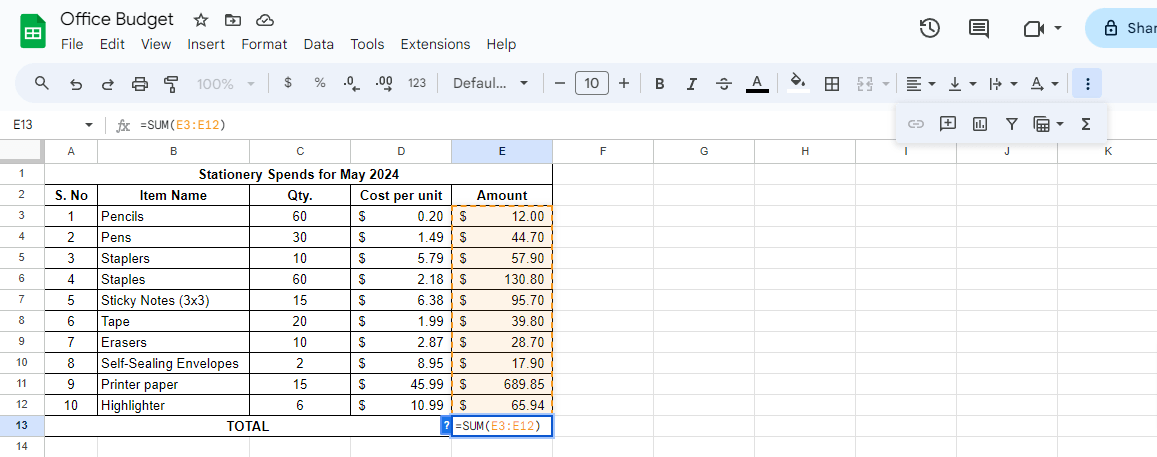Decrease decimal places
The height and width of the screenshot is (457, 1157).
click(x=352, y=83)
